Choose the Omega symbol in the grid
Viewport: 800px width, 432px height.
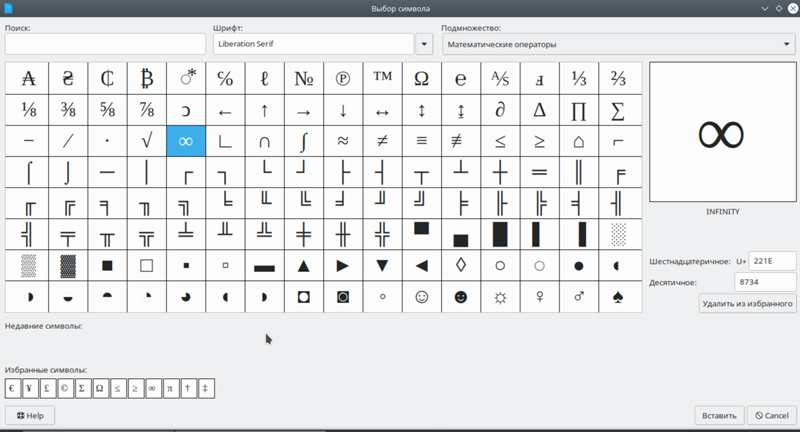(x=421, y=79)
